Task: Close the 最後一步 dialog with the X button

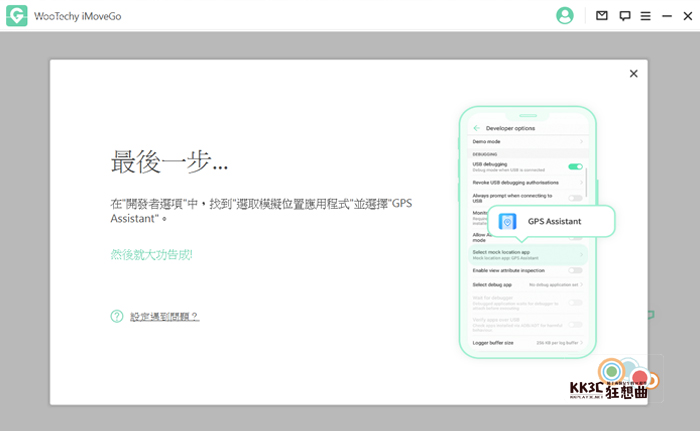Action: pyautogui.click(x=633, y=74)
